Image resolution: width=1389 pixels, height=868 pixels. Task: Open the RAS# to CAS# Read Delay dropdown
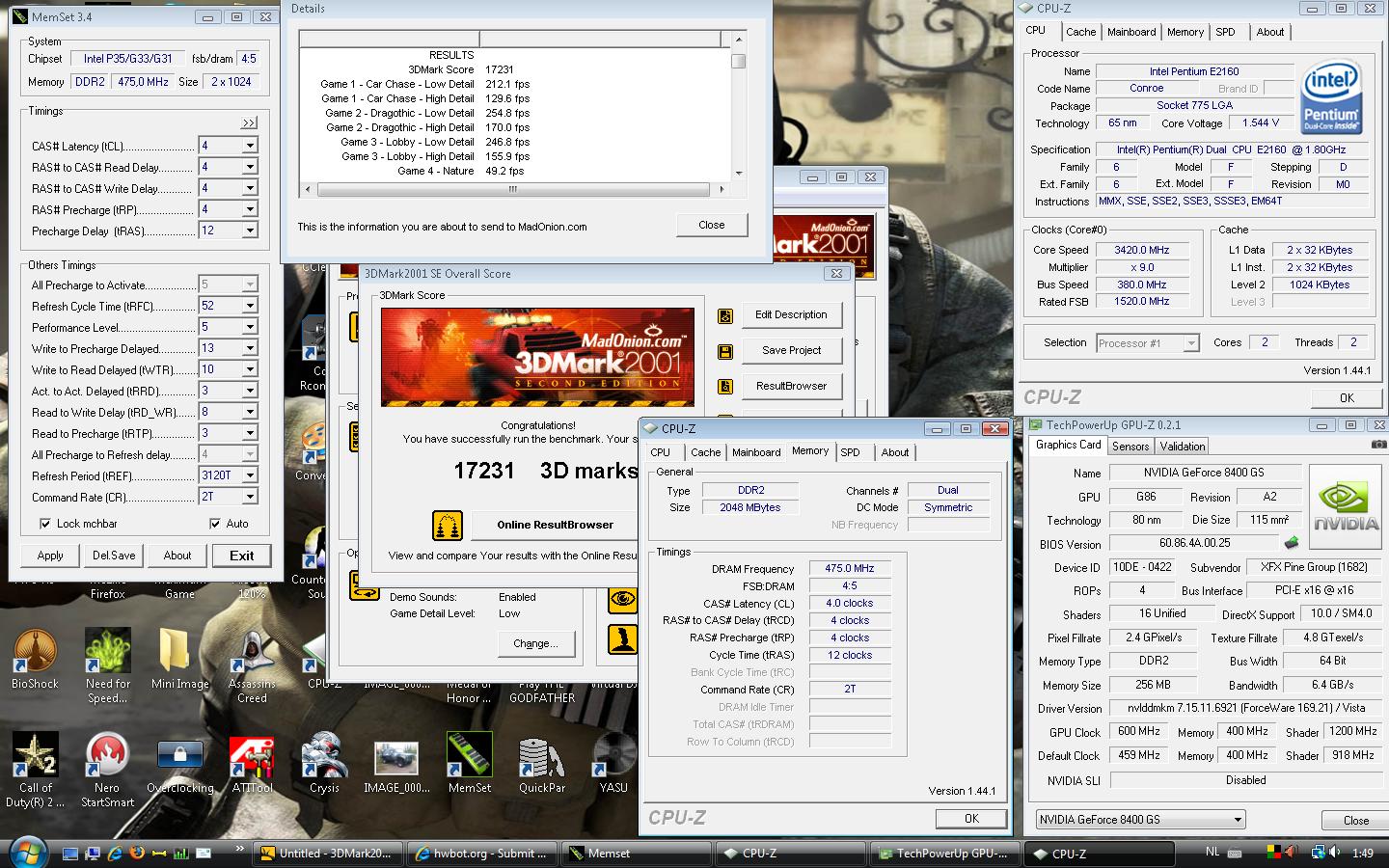(x=250, y=167)
